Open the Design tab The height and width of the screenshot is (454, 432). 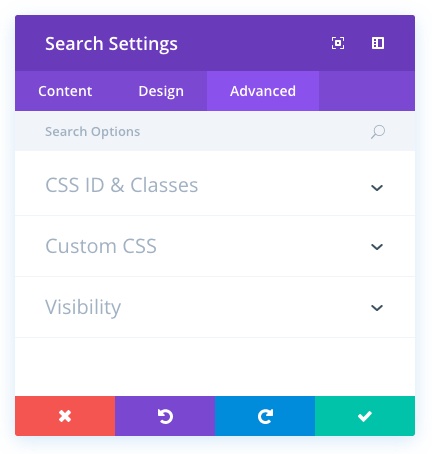point(161,91)
